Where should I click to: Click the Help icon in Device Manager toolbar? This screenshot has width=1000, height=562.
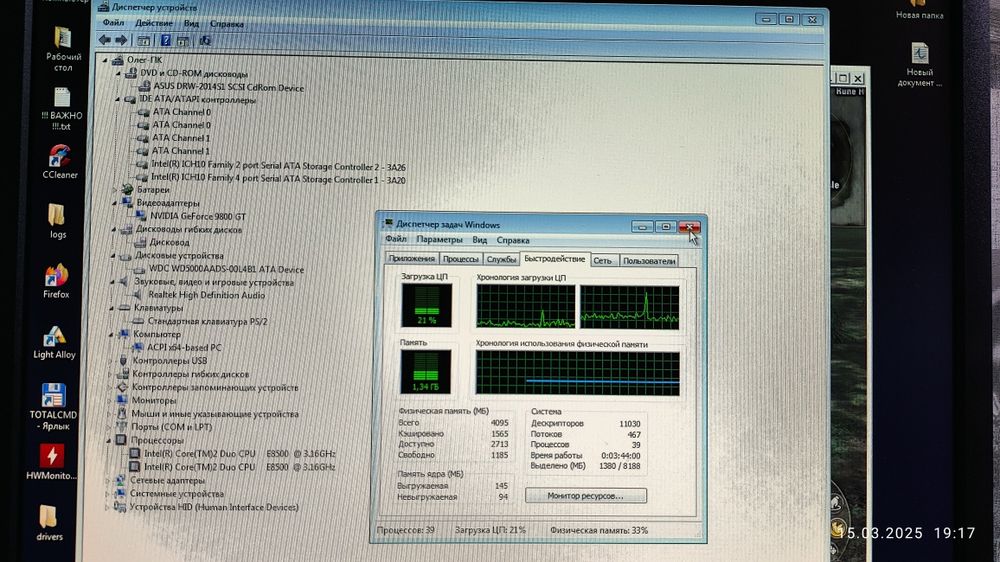165,40
